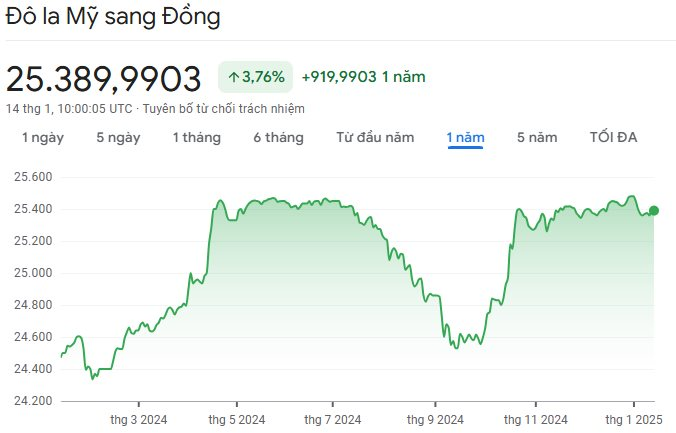Show the "1 tháng" chart range
Screen dimensions: 676x433
coord(197,138)
